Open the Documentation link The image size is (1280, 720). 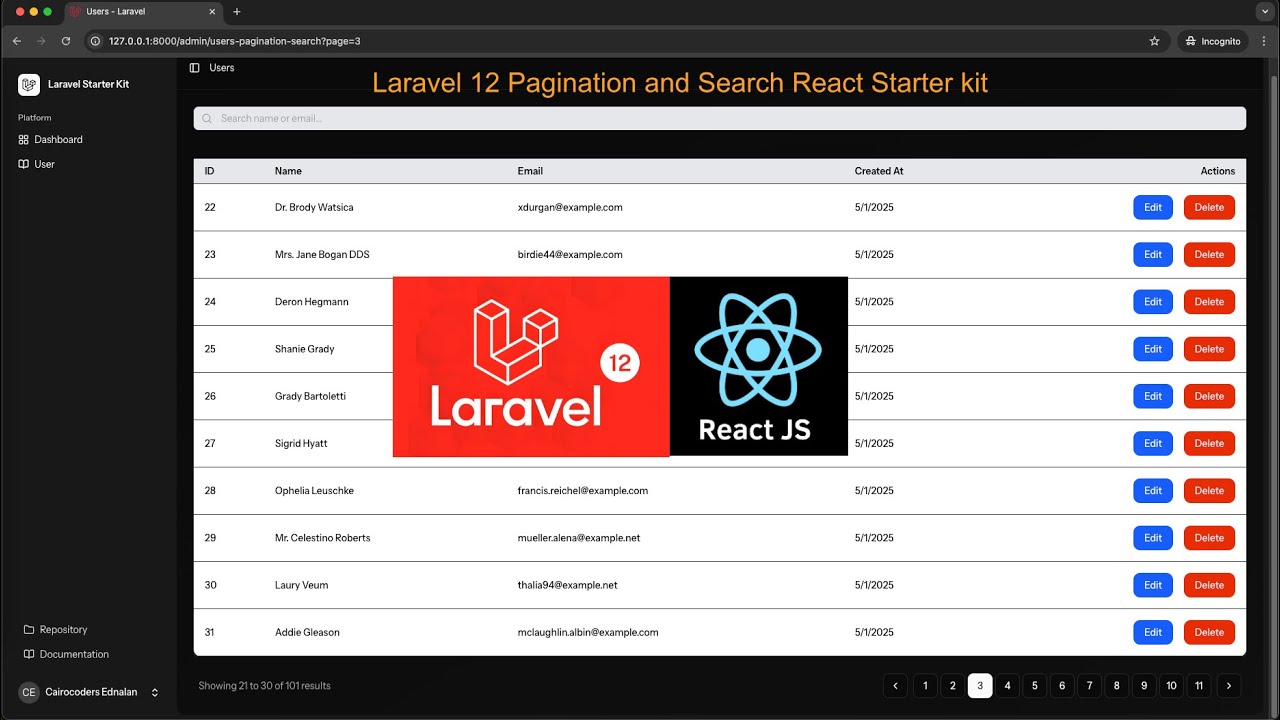click(x=66, y=654)
